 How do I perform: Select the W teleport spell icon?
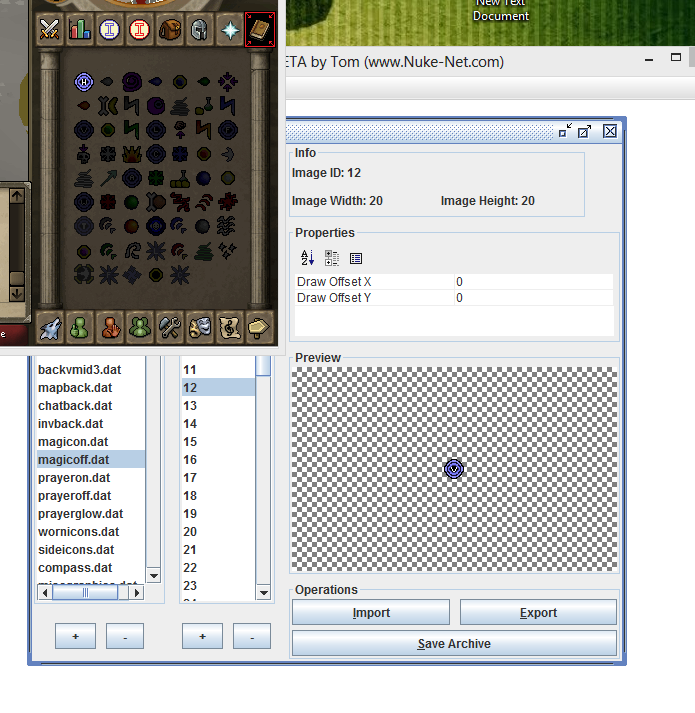click(84, 202)
